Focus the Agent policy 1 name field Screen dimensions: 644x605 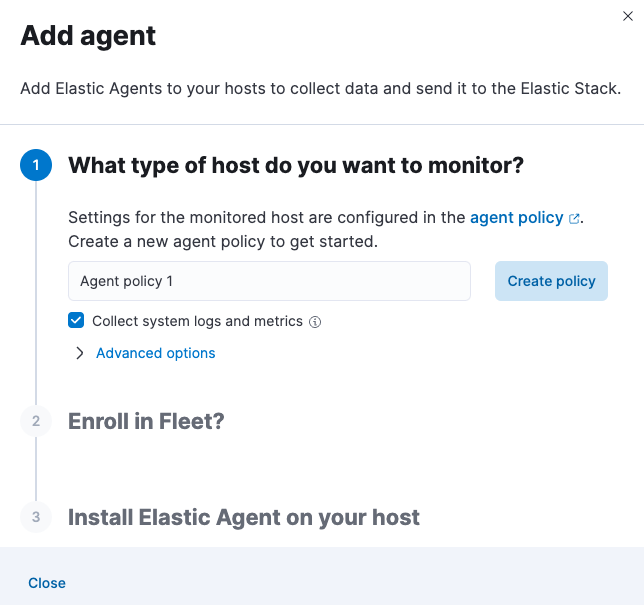pos(269,281)
